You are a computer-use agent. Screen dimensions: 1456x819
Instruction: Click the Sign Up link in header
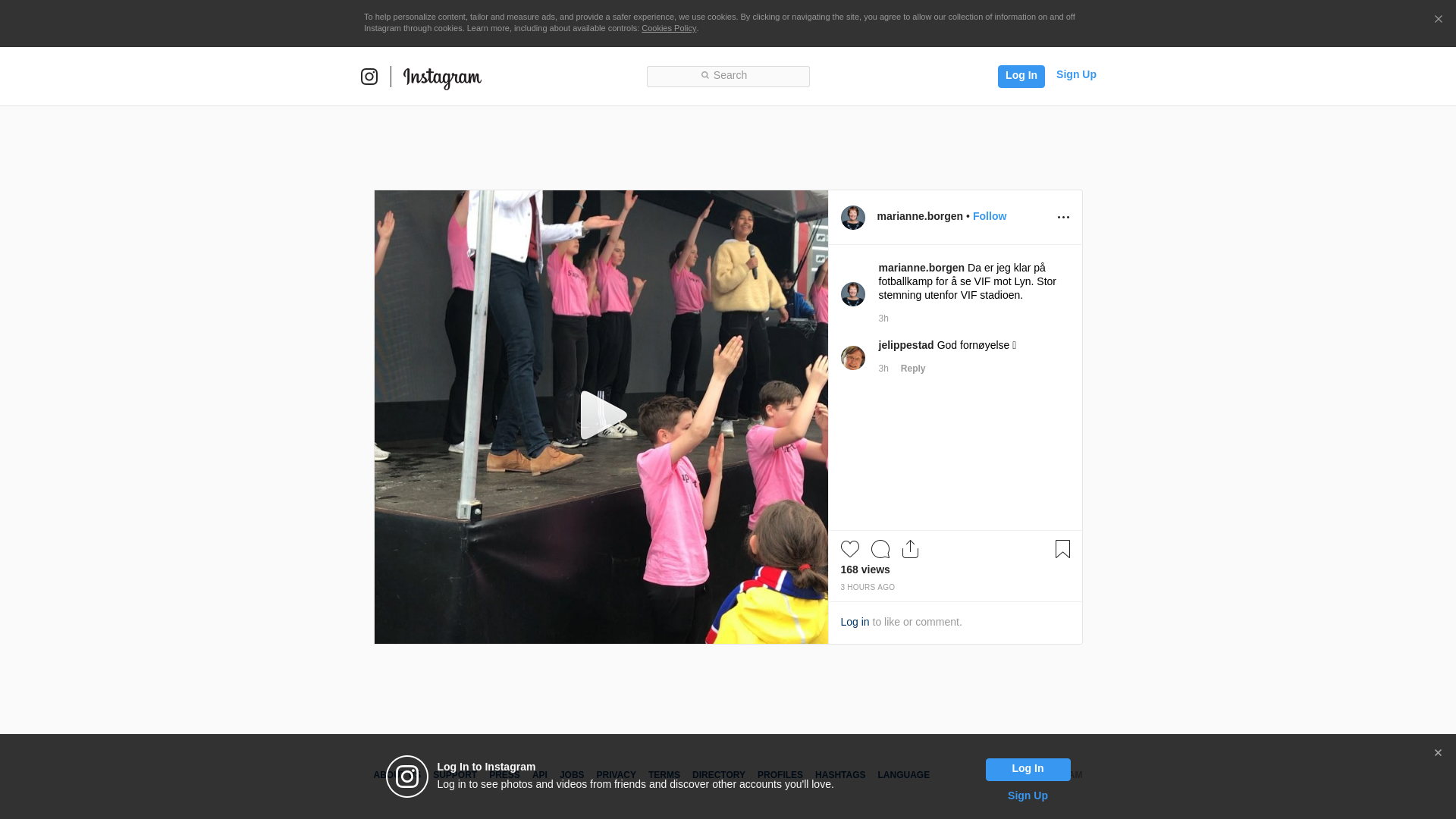(x=1076, y=74)
